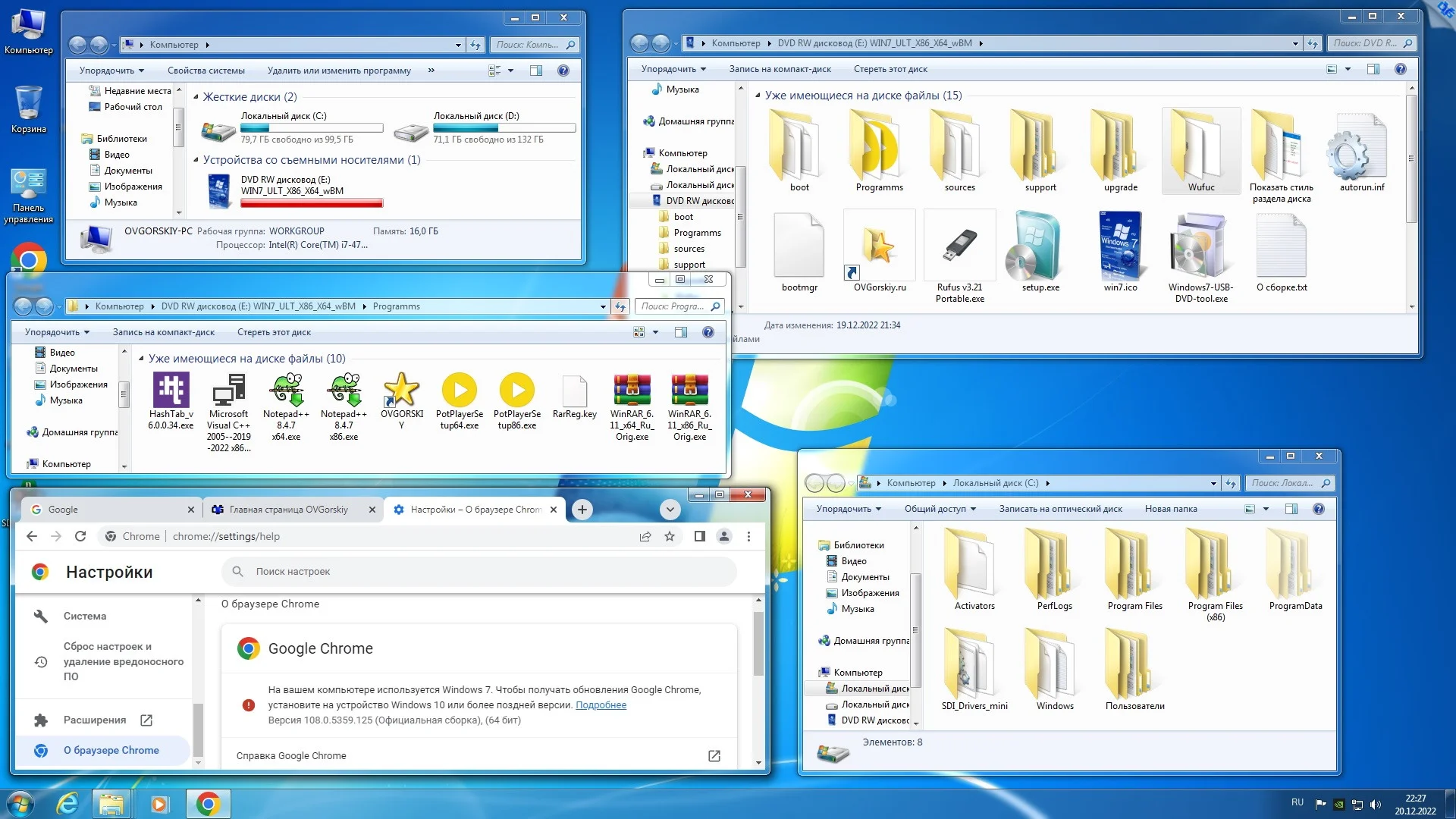This screenshot has width=1456, height=819.
Task: Open WinRAR x64 Ru Orig.exe archive icon
Action: 632,391
